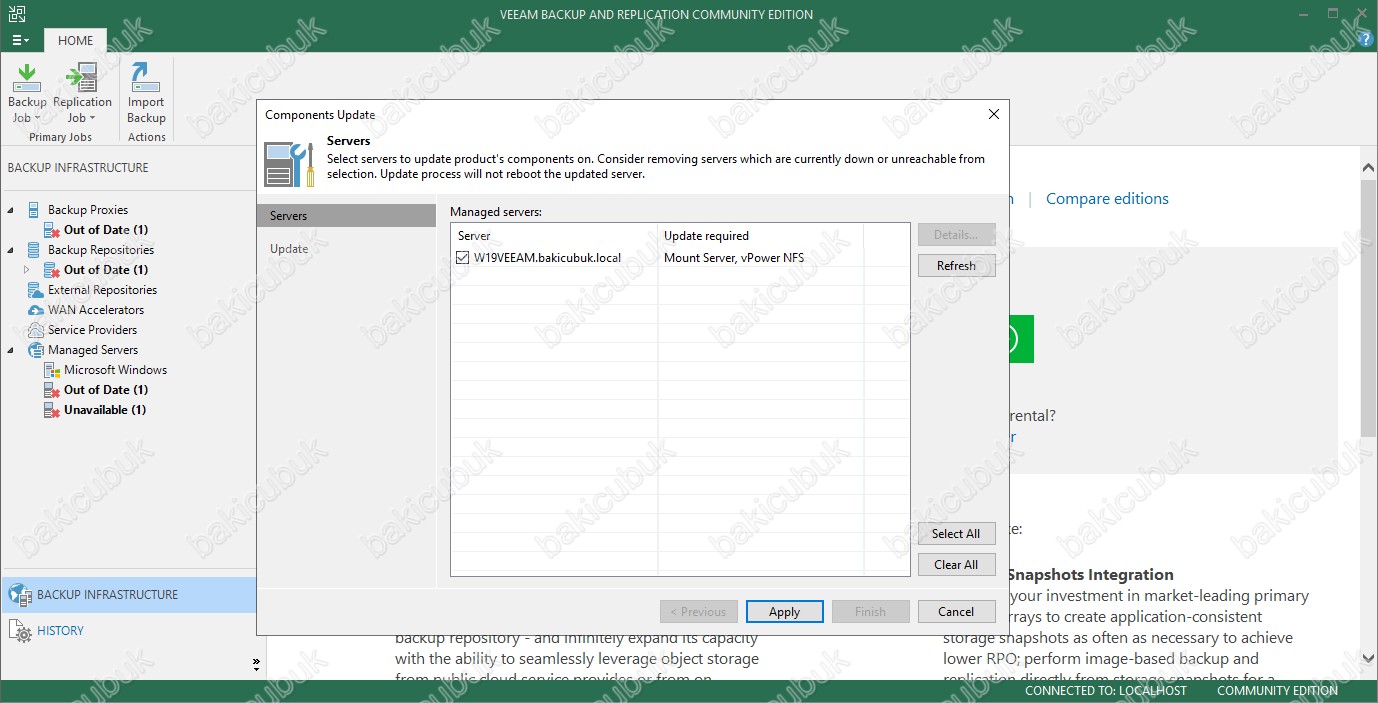Open the Backup Job ribbon button
This screenshot has width=1378, height=703.
(x=27, y=94)
